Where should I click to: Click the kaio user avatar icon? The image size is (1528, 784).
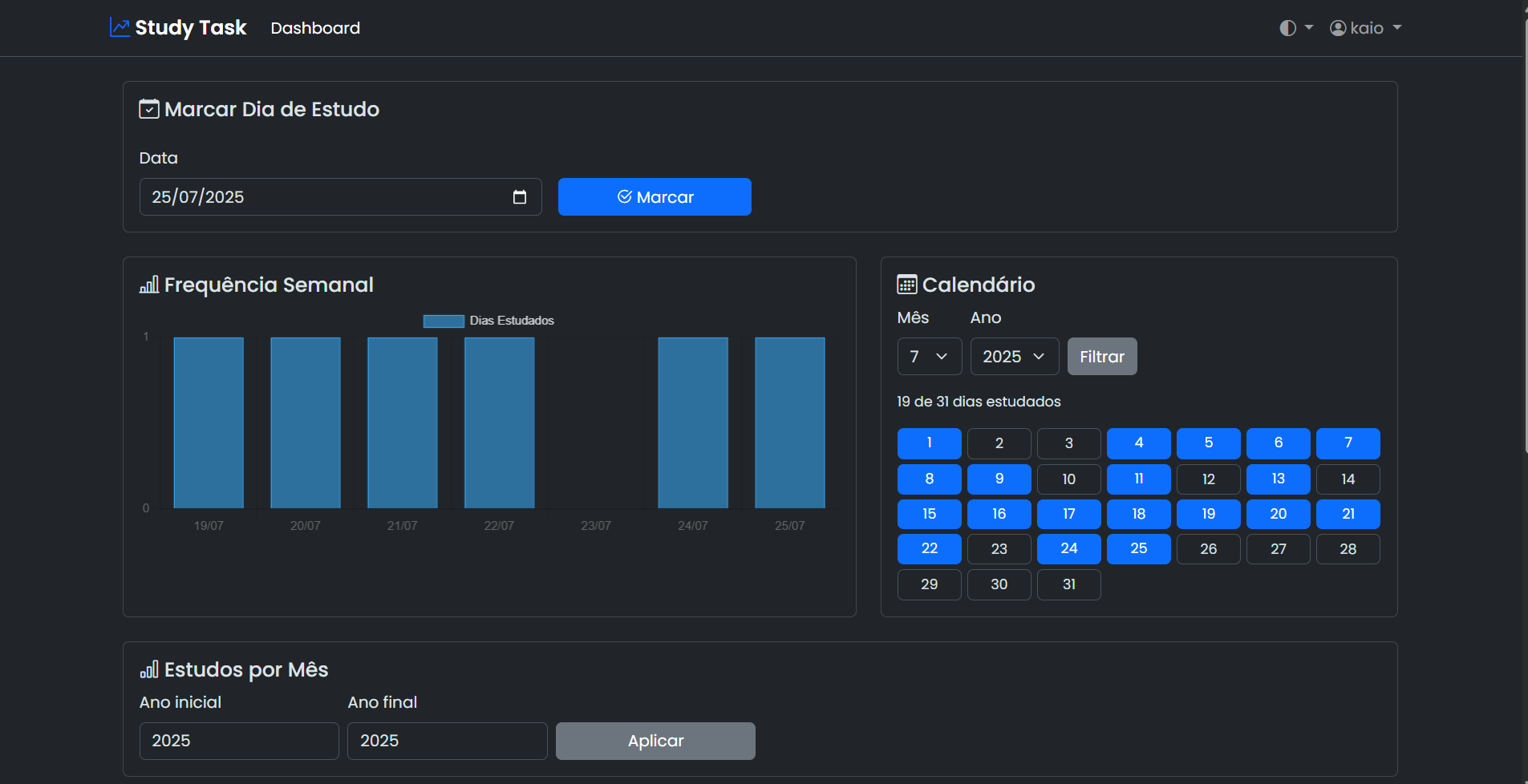[x=1338, y=28]
